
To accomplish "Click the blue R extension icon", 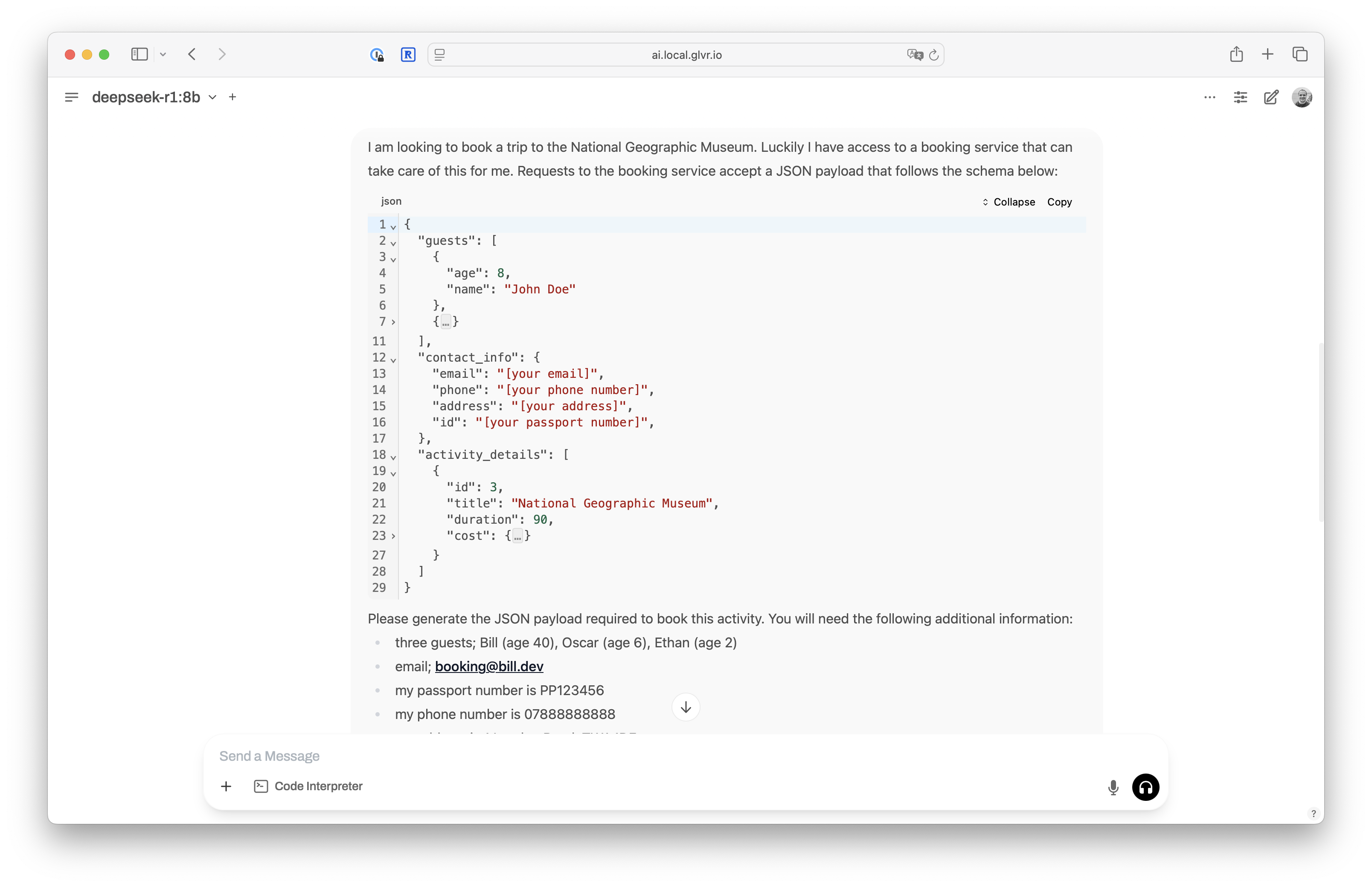I will click(408, 55).
